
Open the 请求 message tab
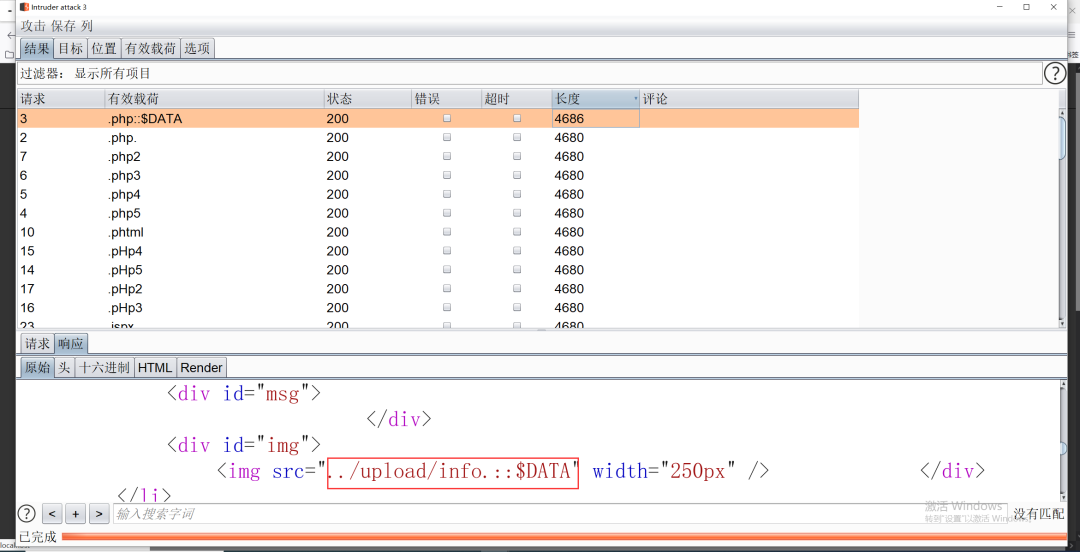coord(37,344)
